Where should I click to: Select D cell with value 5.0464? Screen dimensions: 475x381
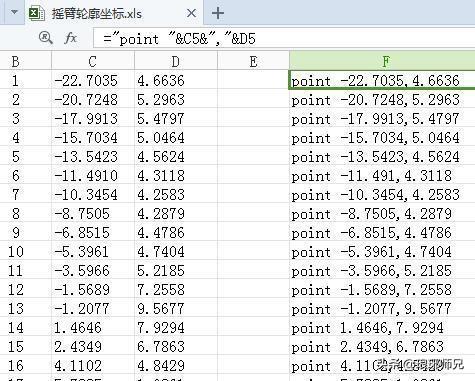[176, 137]
